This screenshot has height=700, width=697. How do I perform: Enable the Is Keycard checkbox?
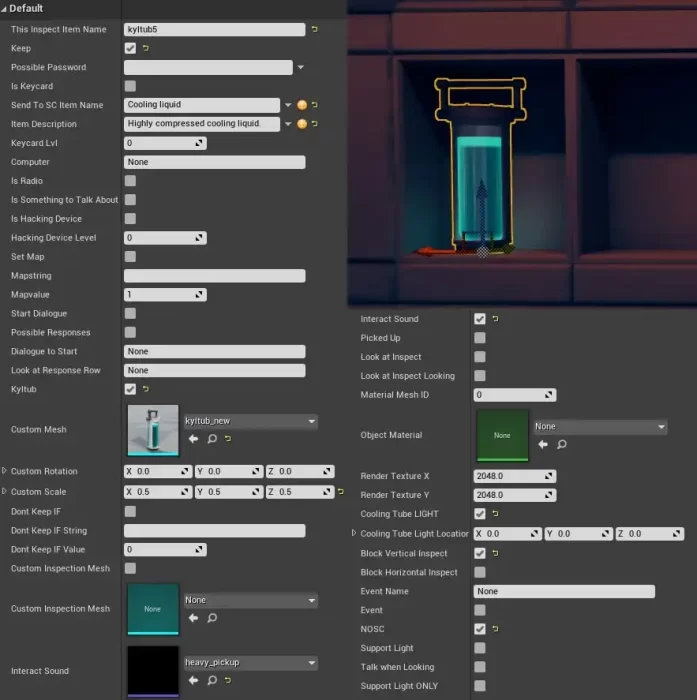[130, 86]
